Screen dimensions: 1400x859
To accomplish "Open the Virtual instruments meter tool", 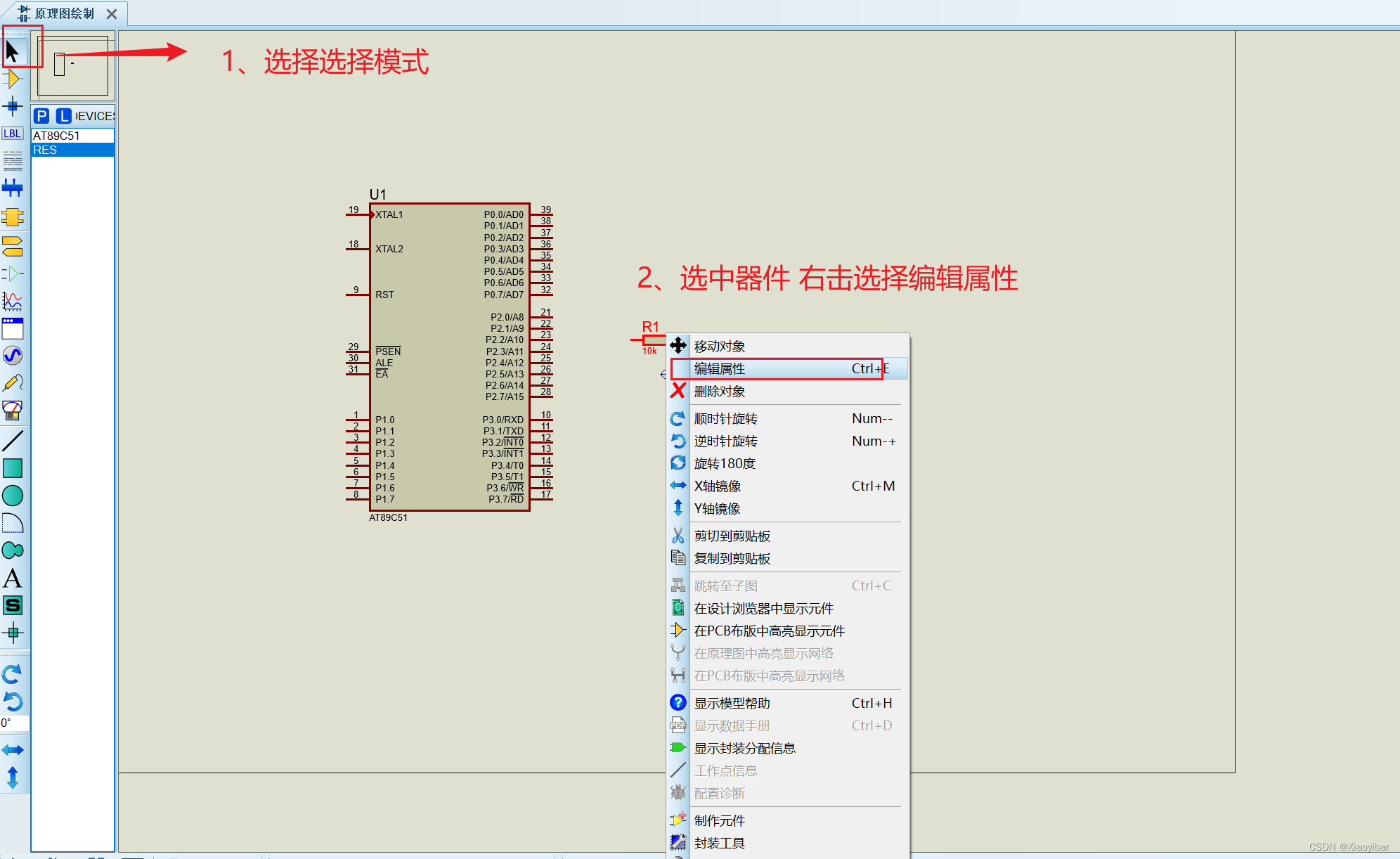I will [13, 411].
